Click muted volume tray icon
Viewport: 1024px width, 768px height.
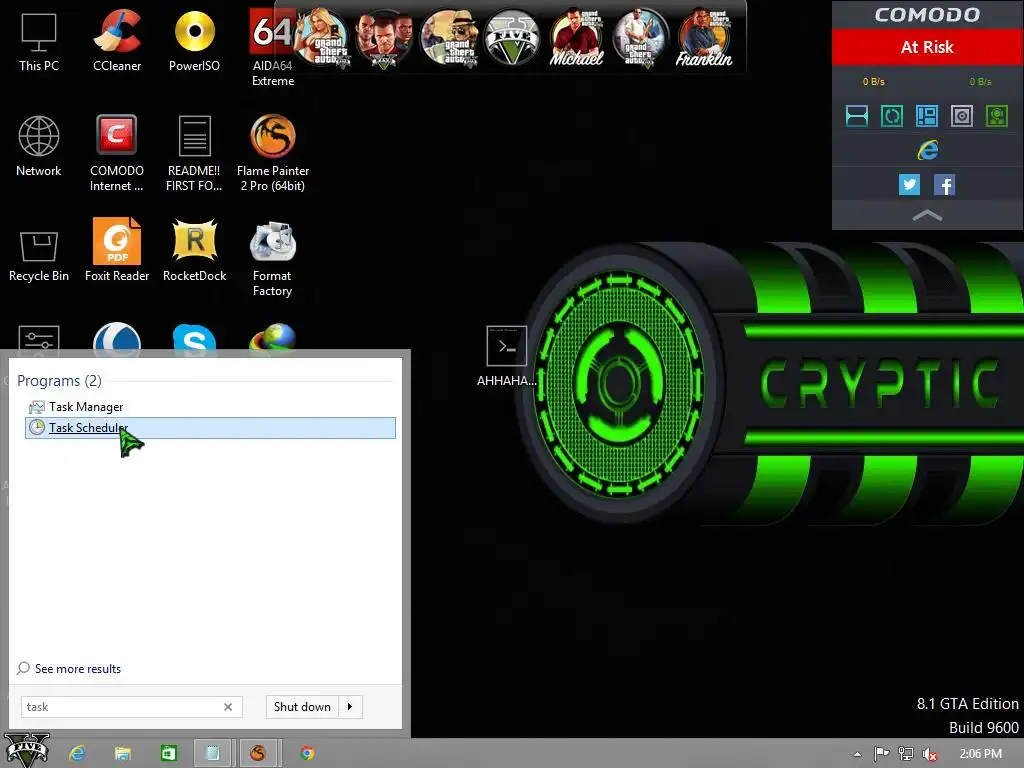930,754
